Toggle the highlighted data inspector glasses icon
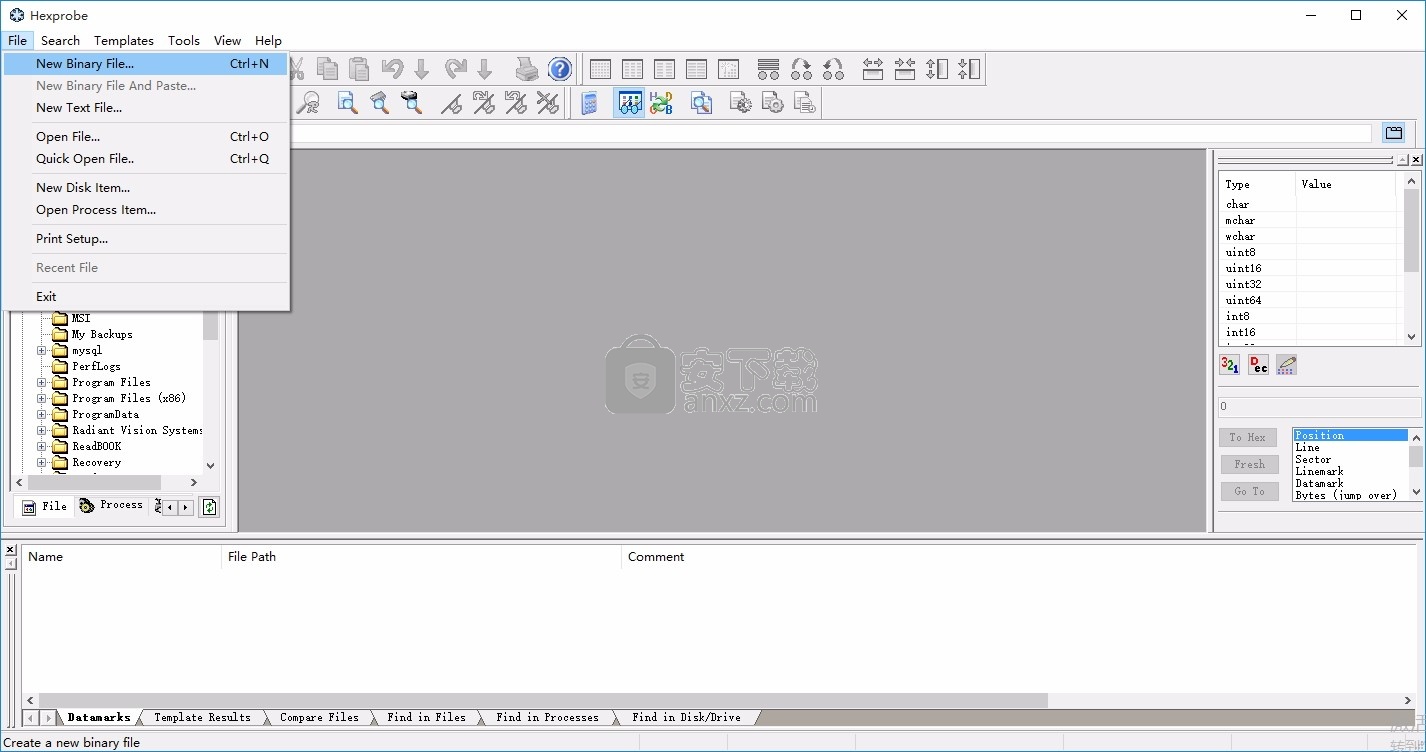 629,102
